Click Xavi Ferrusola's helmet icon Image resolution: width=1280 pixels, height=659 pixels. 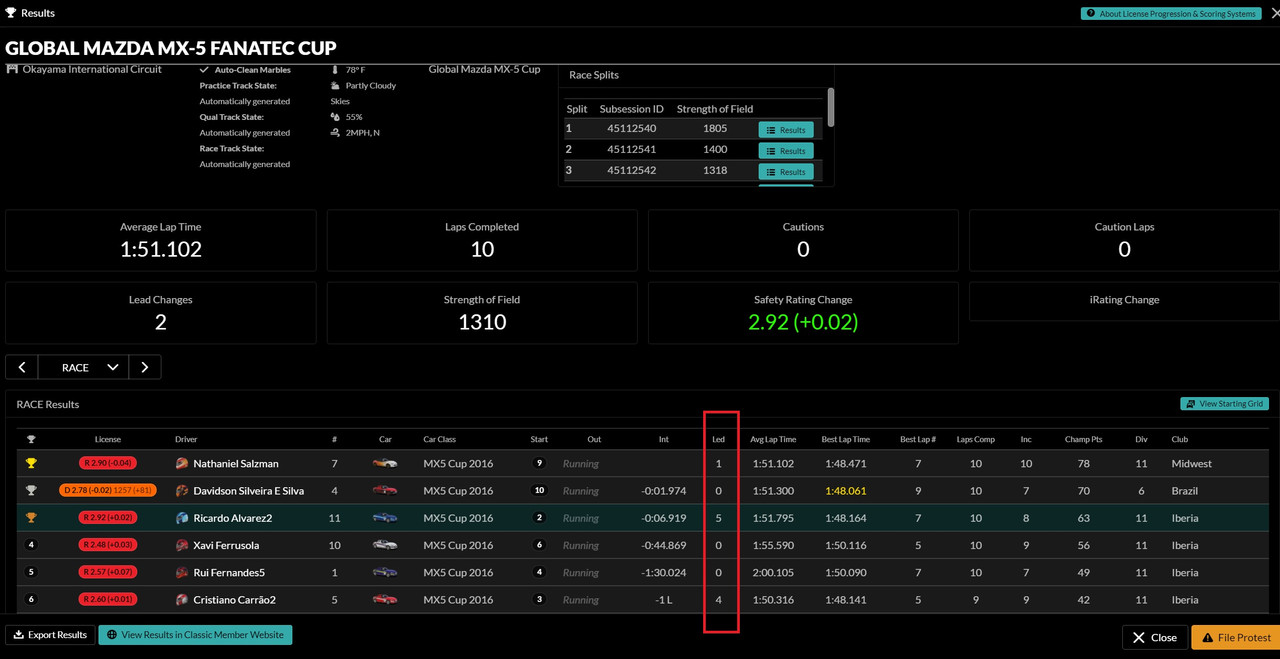pos(182,546)
